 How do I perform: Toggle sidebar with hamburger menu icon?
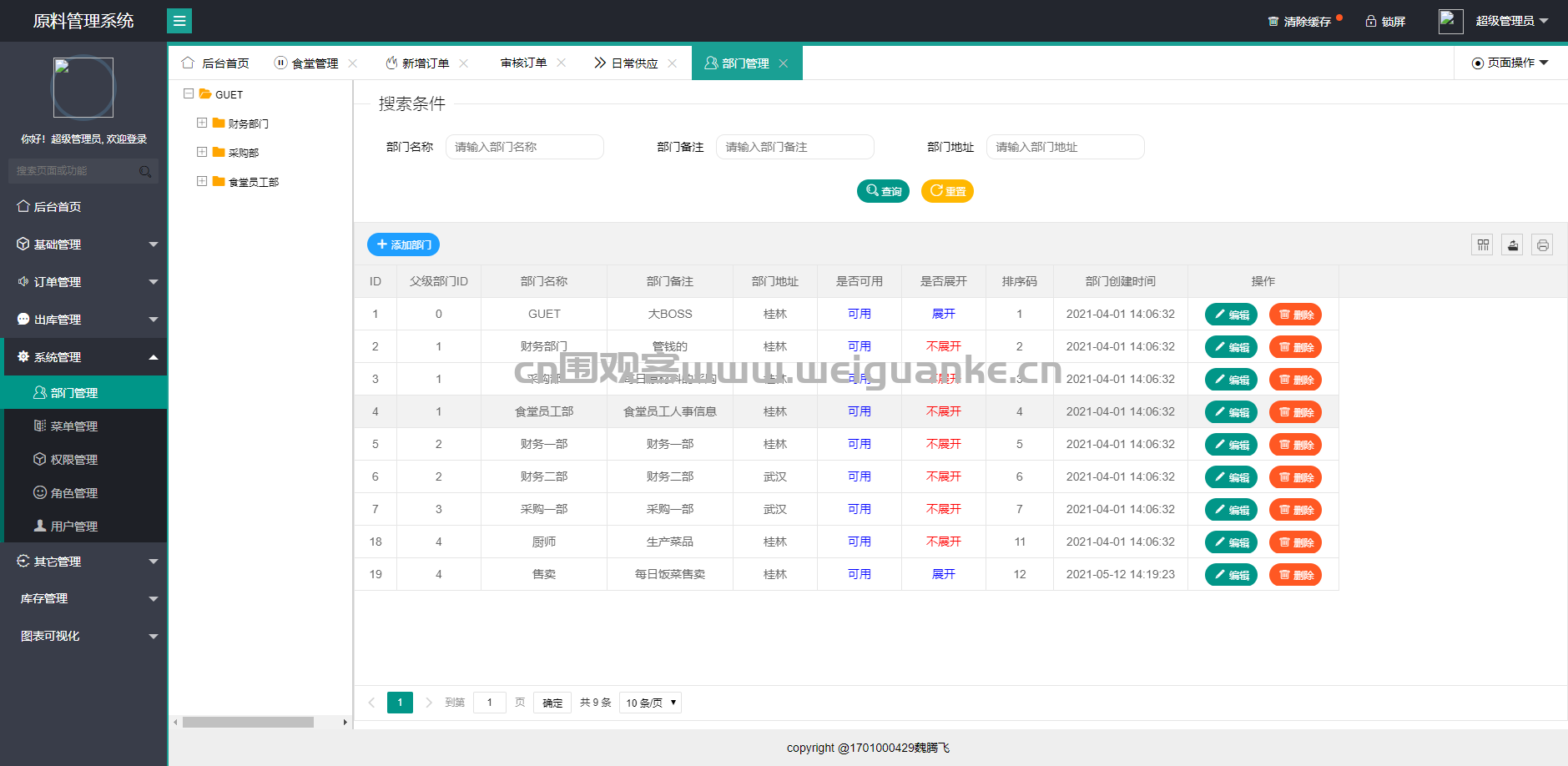179,21
